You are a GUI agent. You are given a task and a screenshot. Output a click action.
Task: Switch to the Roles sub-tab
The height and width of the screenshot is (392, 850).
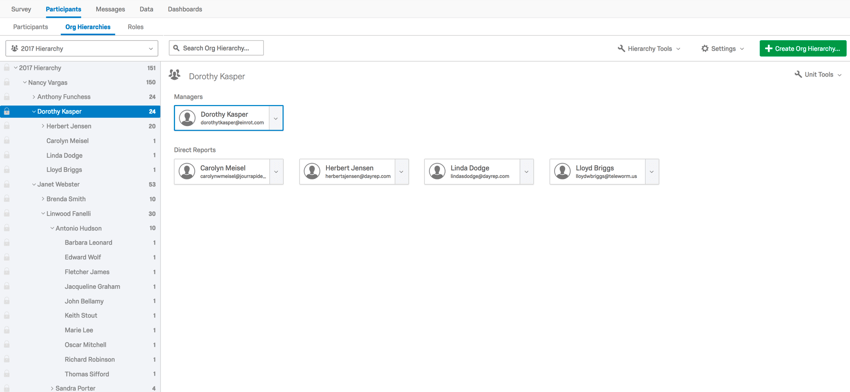(x=136, y=27)
